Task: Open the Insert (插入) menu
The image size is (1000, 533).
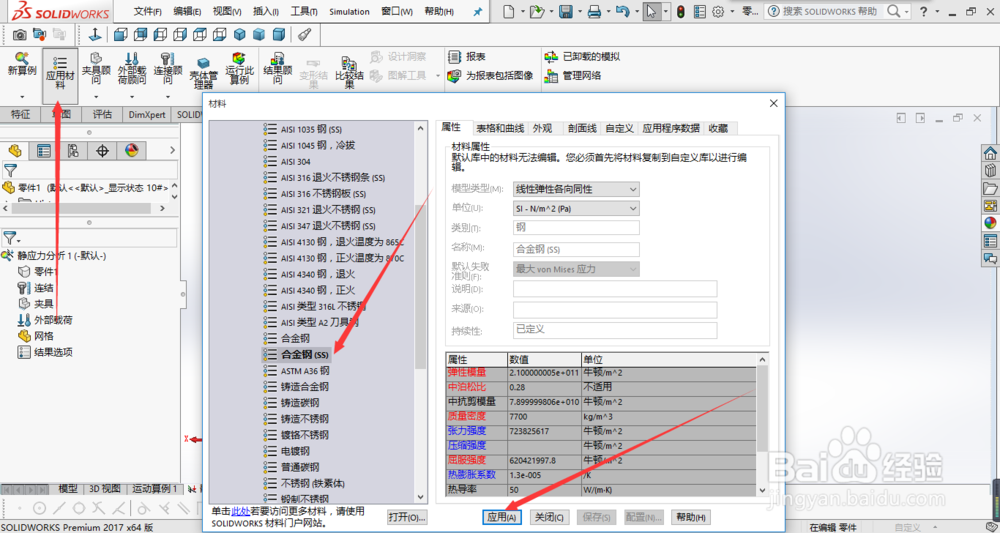Action: [266, 11]
